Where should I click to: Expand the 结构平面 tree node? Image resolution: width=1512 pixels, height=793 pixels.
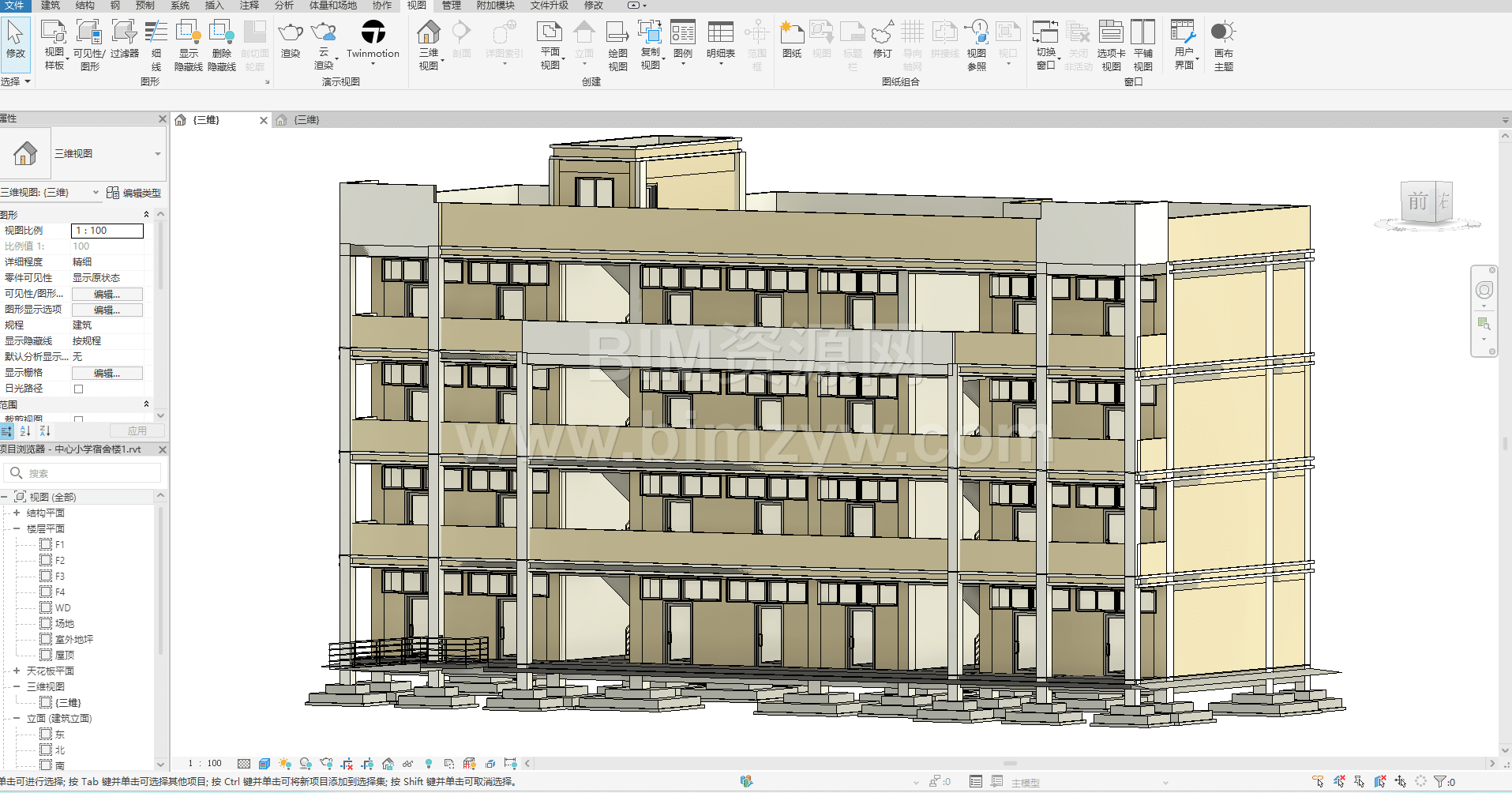(17, 513)
